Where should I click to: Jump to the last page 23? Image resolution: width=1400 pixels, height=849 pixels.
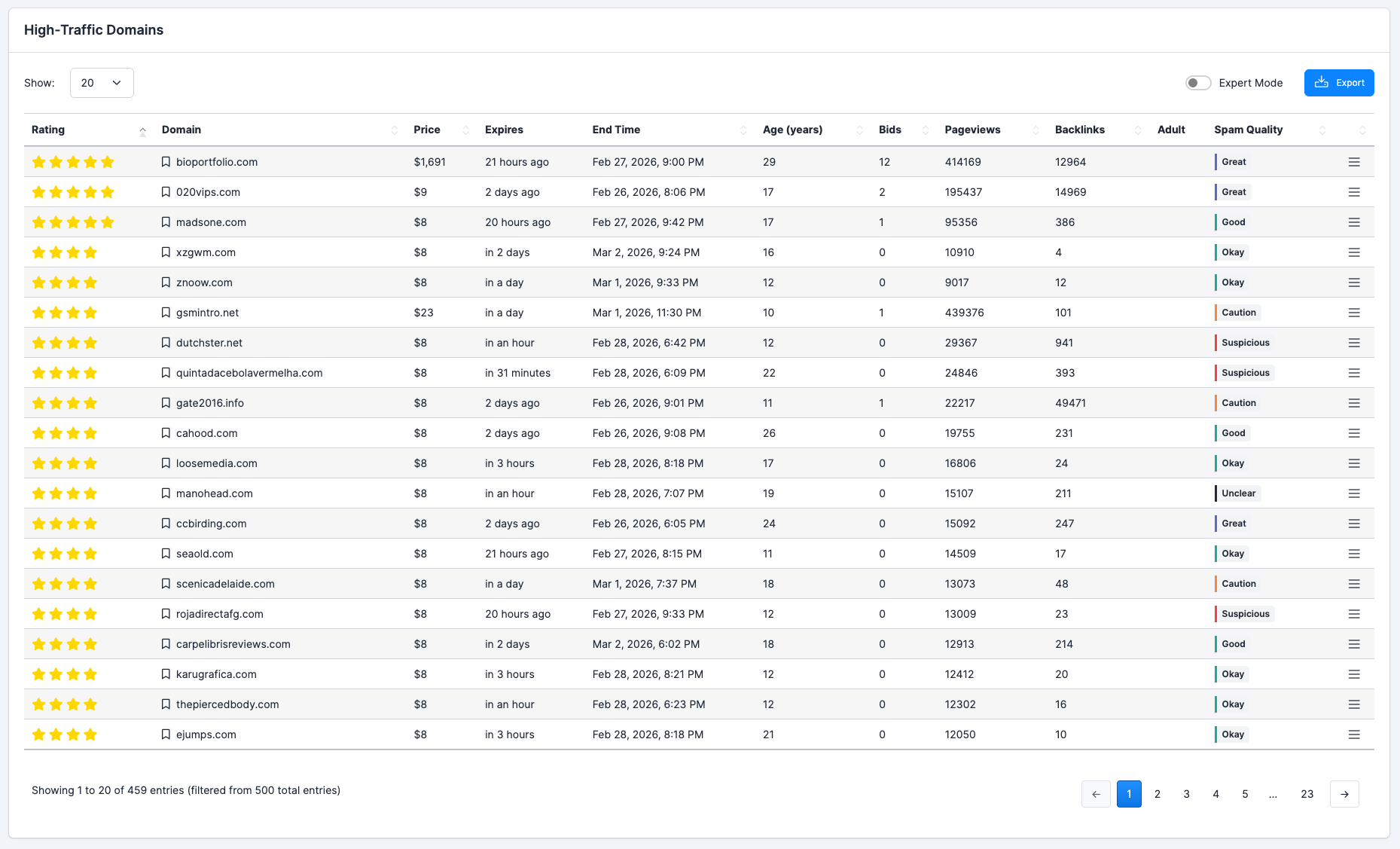(1307, 794)
